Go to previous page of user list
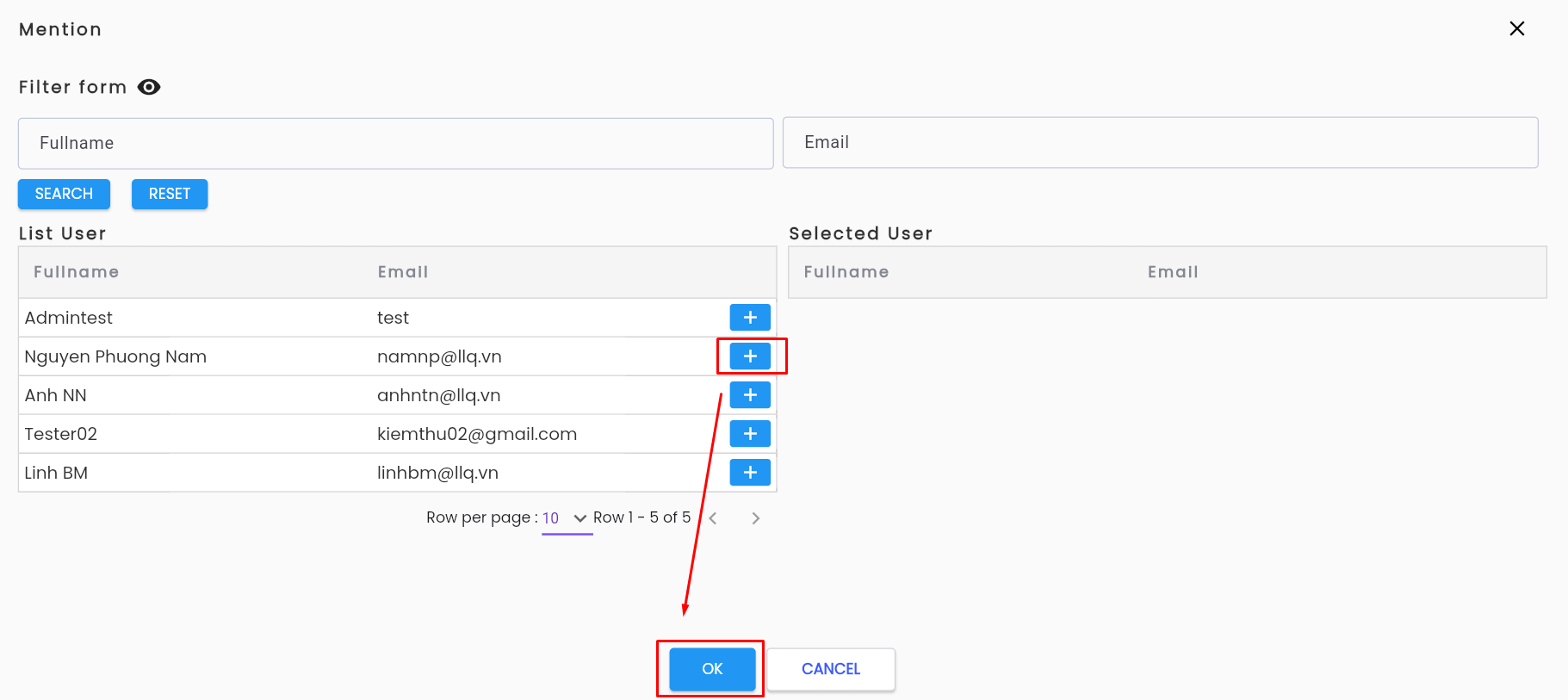1568x700 pixels. coord(713,518)
